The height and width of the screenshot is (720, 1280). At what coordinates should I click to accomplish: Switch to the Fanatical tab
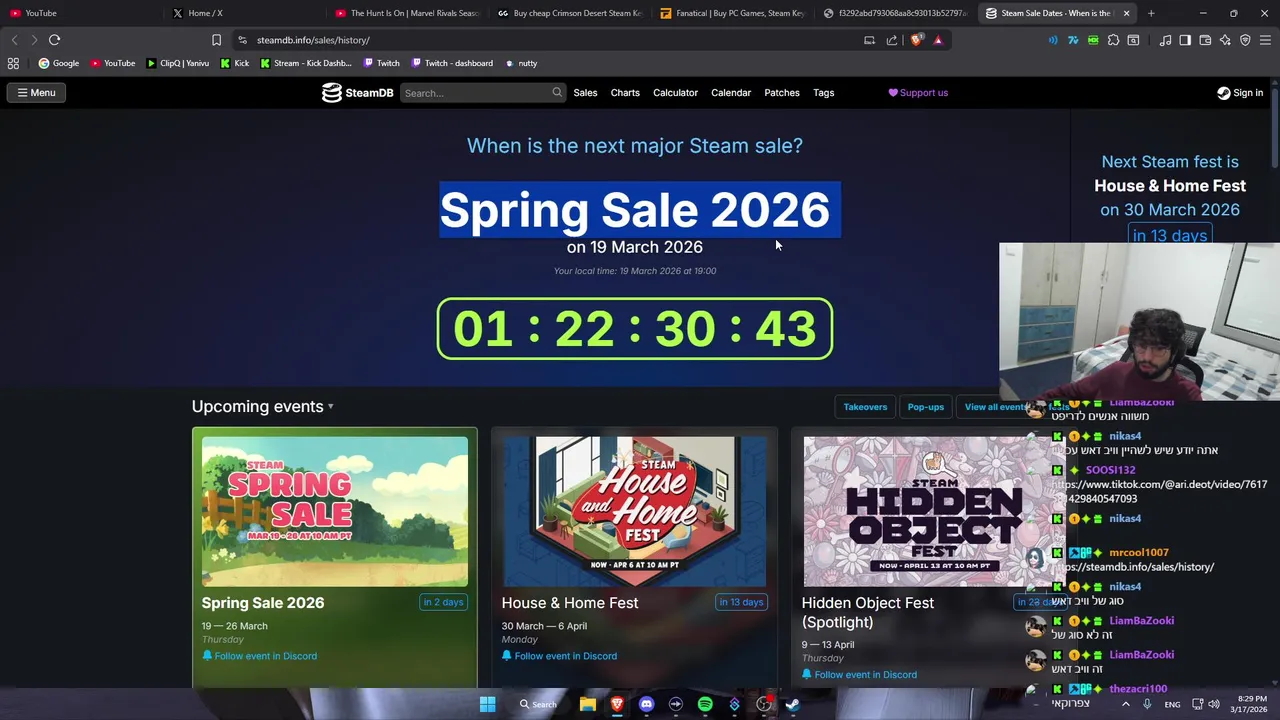point(733,13)
